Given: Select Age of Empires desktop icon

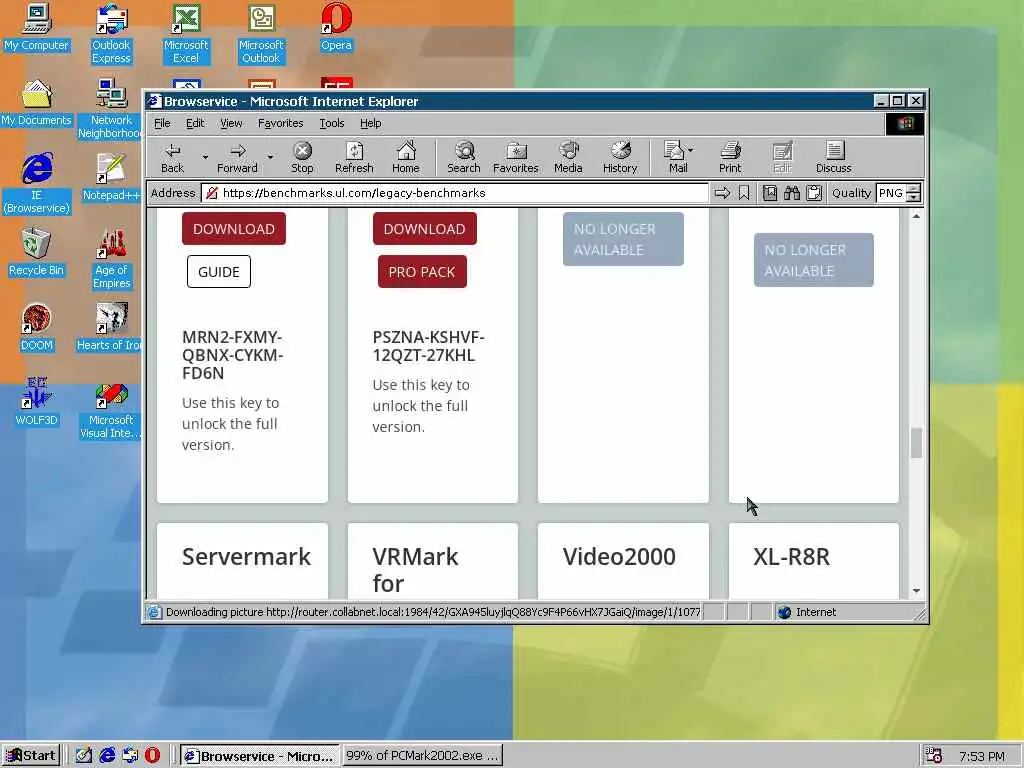Looking at the screenshot, I should (111, 259).
